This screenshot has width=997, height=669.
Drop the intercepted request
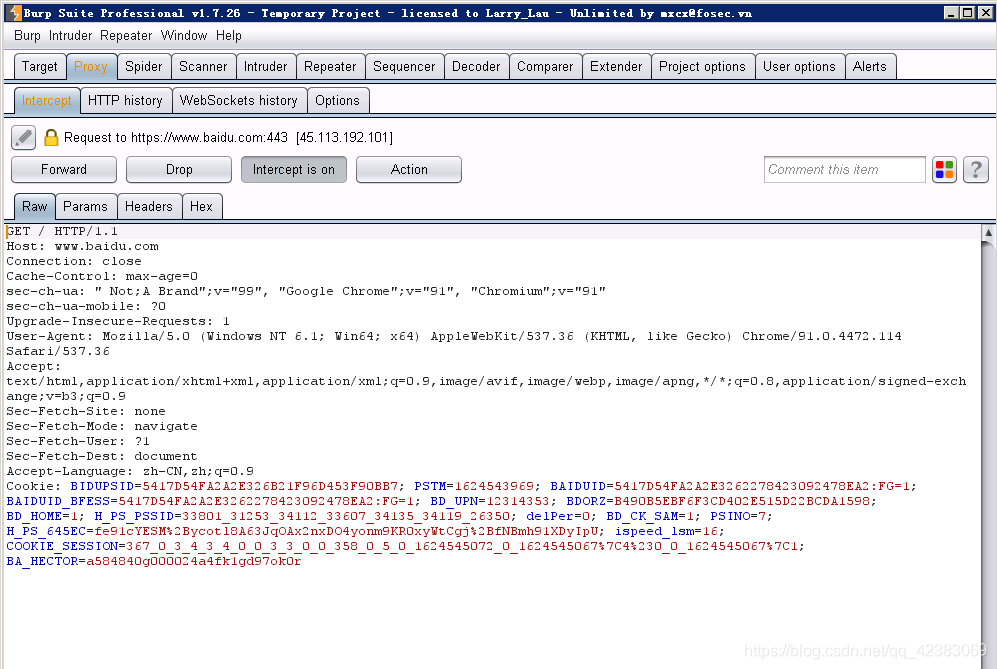tap(179, 170)
